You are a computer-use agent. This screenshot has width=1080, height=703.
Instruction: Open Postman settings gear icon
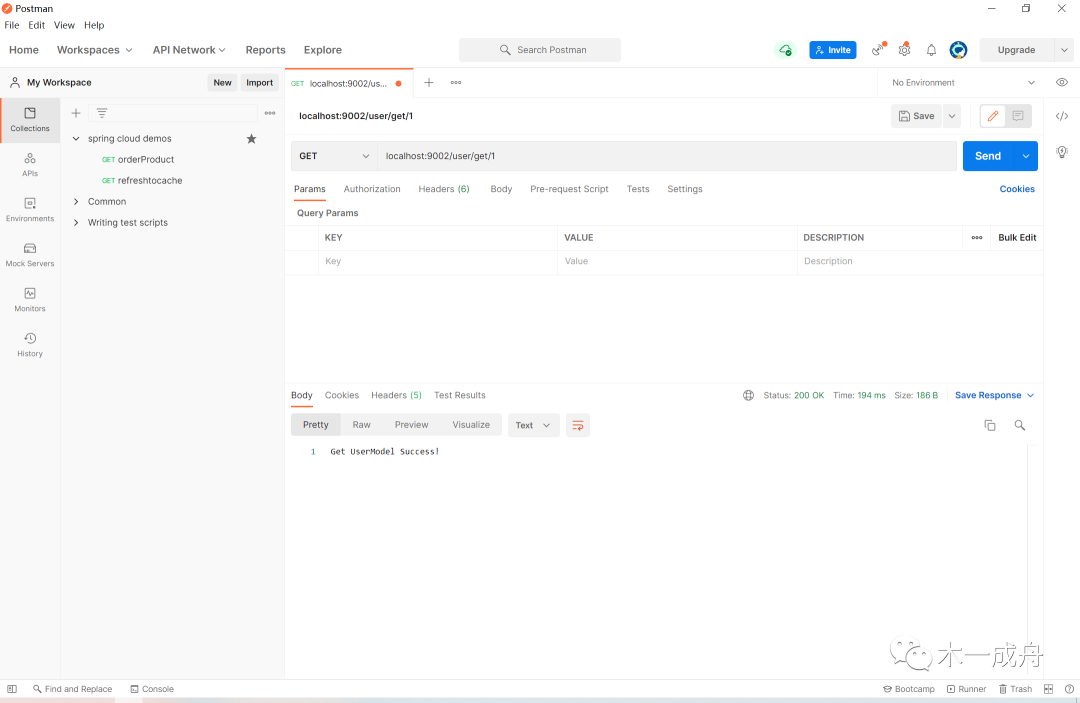point(904,50)
